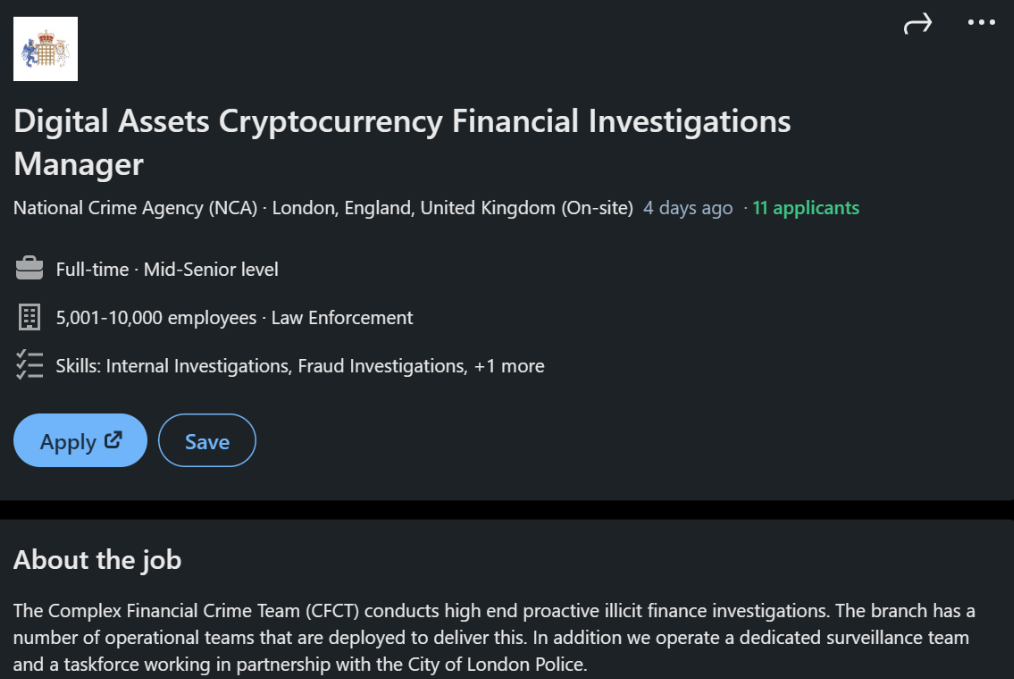Image resolution: width=1014 pixels, height=679 pixels.
Task: Click the '5,001-10,000 employees · Law Enforcement' line
Action: click(234, 318)
